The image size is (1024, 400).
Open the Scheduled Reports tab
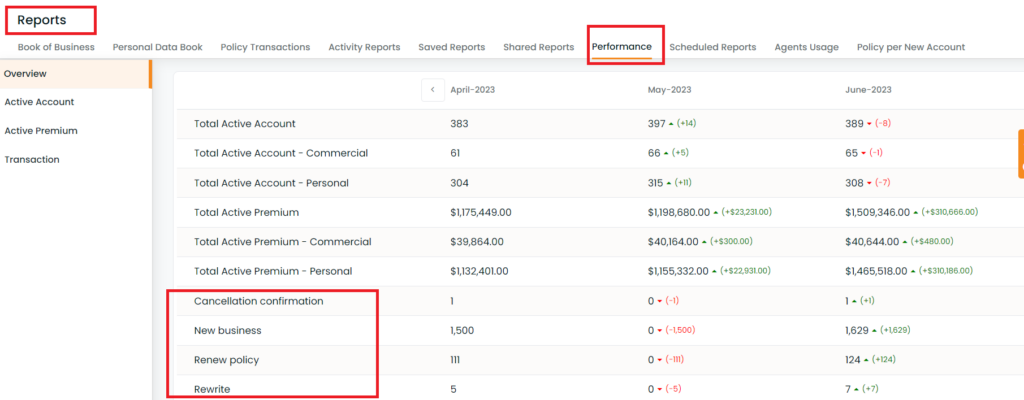pos(712,47)
